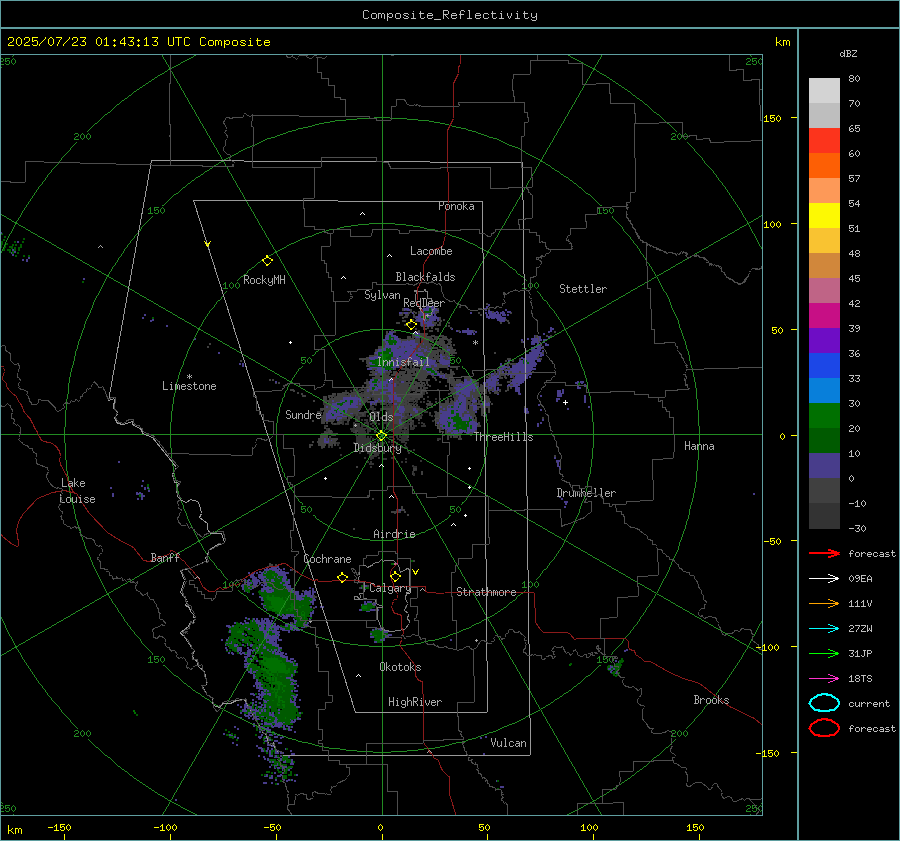Pick the light blue 30–33 dBZ swatch
The width and height of the screenshot is (900, 841).
[824, 390]
